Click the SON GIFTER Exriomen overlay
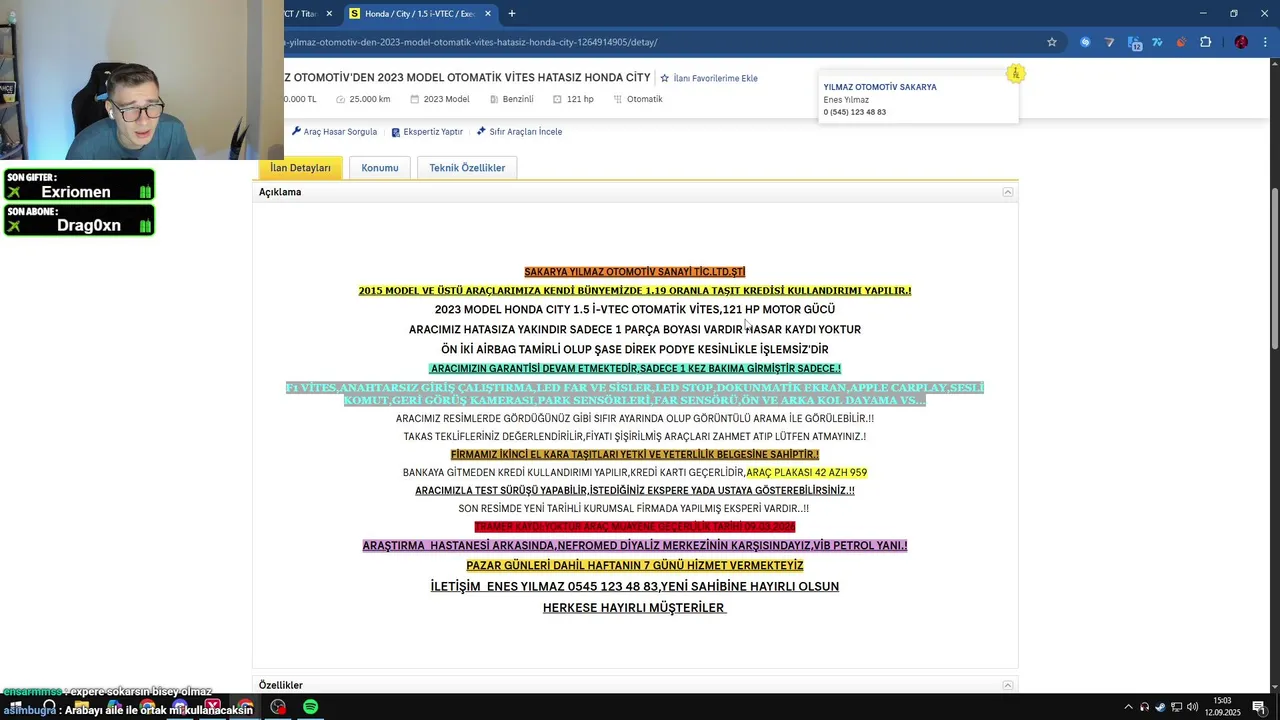The image size is (1280, 720). (79, 185)
